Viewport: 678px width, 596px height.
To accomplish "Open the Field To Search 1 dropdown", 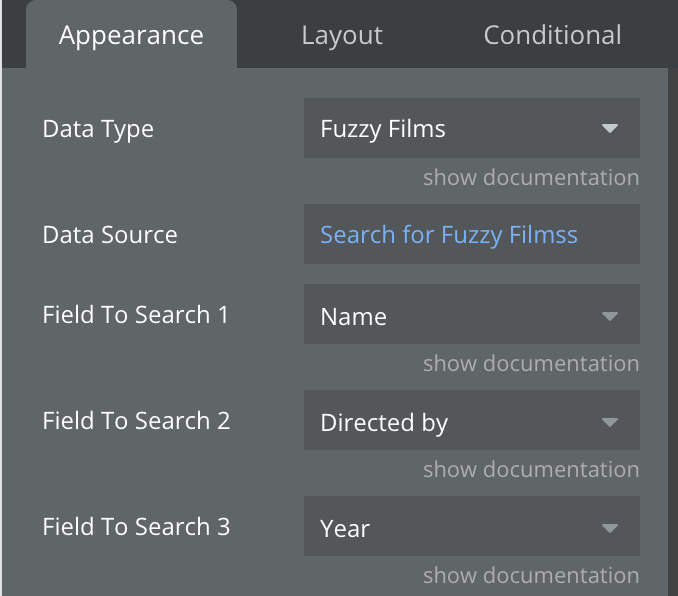I will (460, 317).
